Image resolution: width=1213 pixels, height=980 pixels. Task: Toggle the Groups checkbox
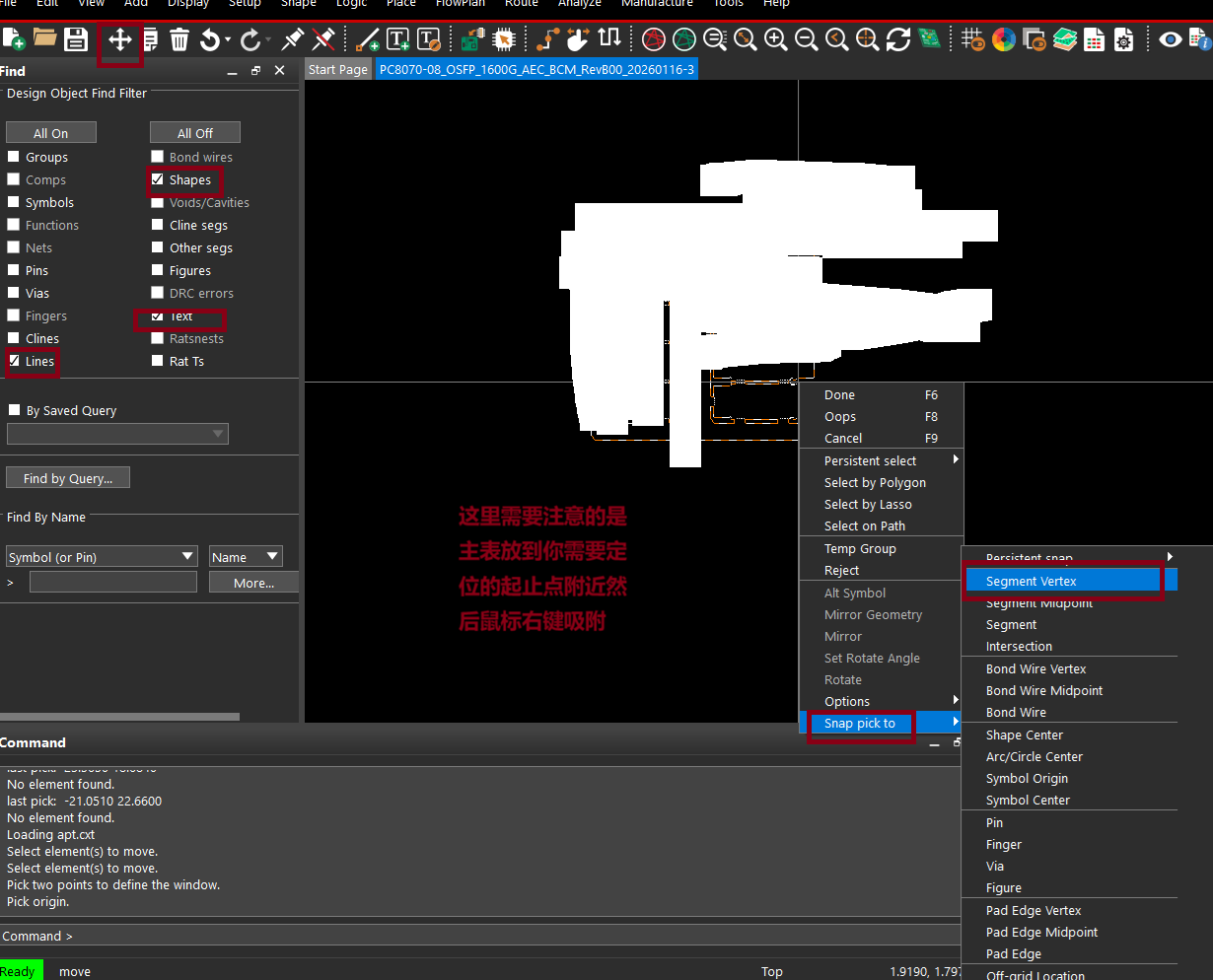pos(14,157)
